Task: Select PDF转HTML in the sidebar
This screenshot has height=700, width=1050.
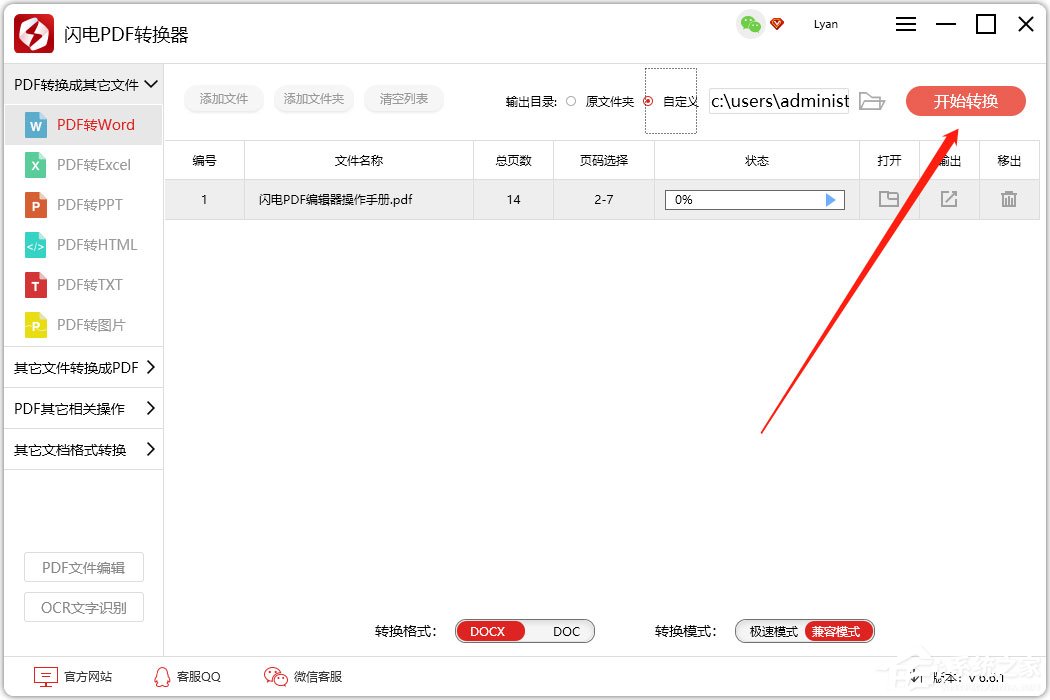Action: tap(83, 245)
